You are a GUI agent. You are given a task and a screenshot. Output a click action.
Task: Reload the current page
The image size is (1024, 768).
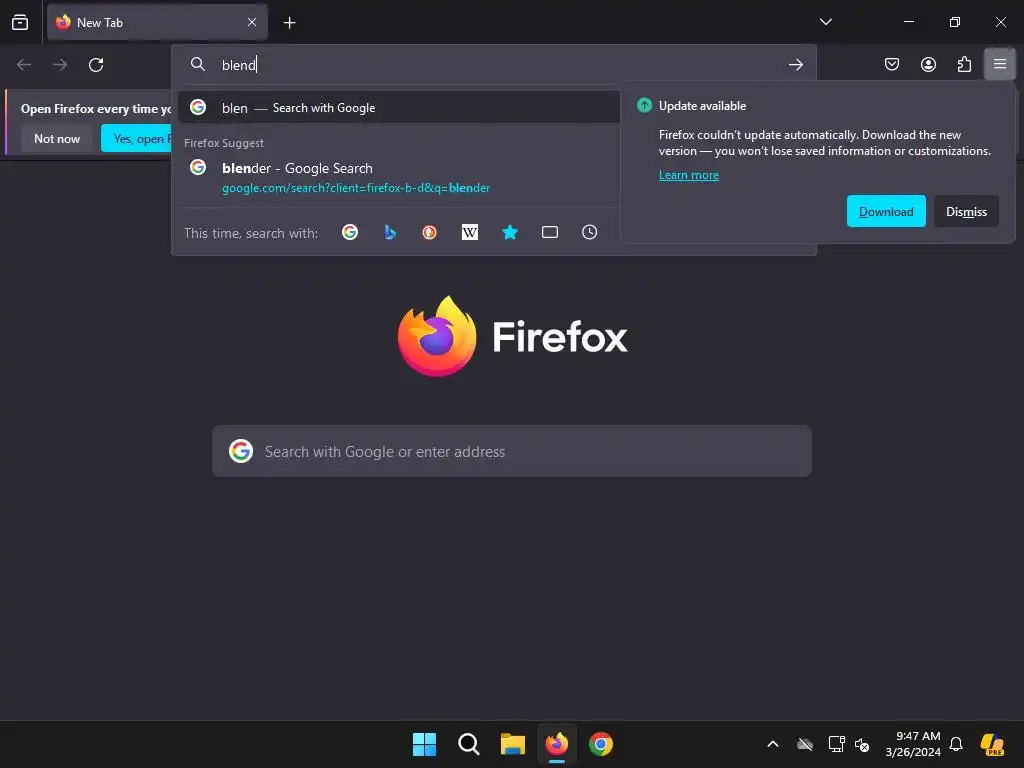coord(96,65)
